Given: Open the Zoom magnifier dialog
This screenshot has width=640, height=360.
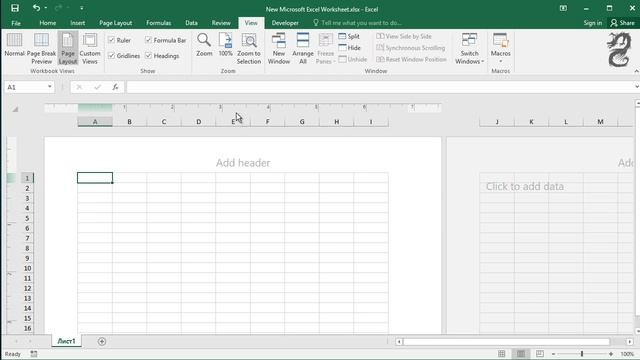Looking at the screenshot, I should 204,45.
